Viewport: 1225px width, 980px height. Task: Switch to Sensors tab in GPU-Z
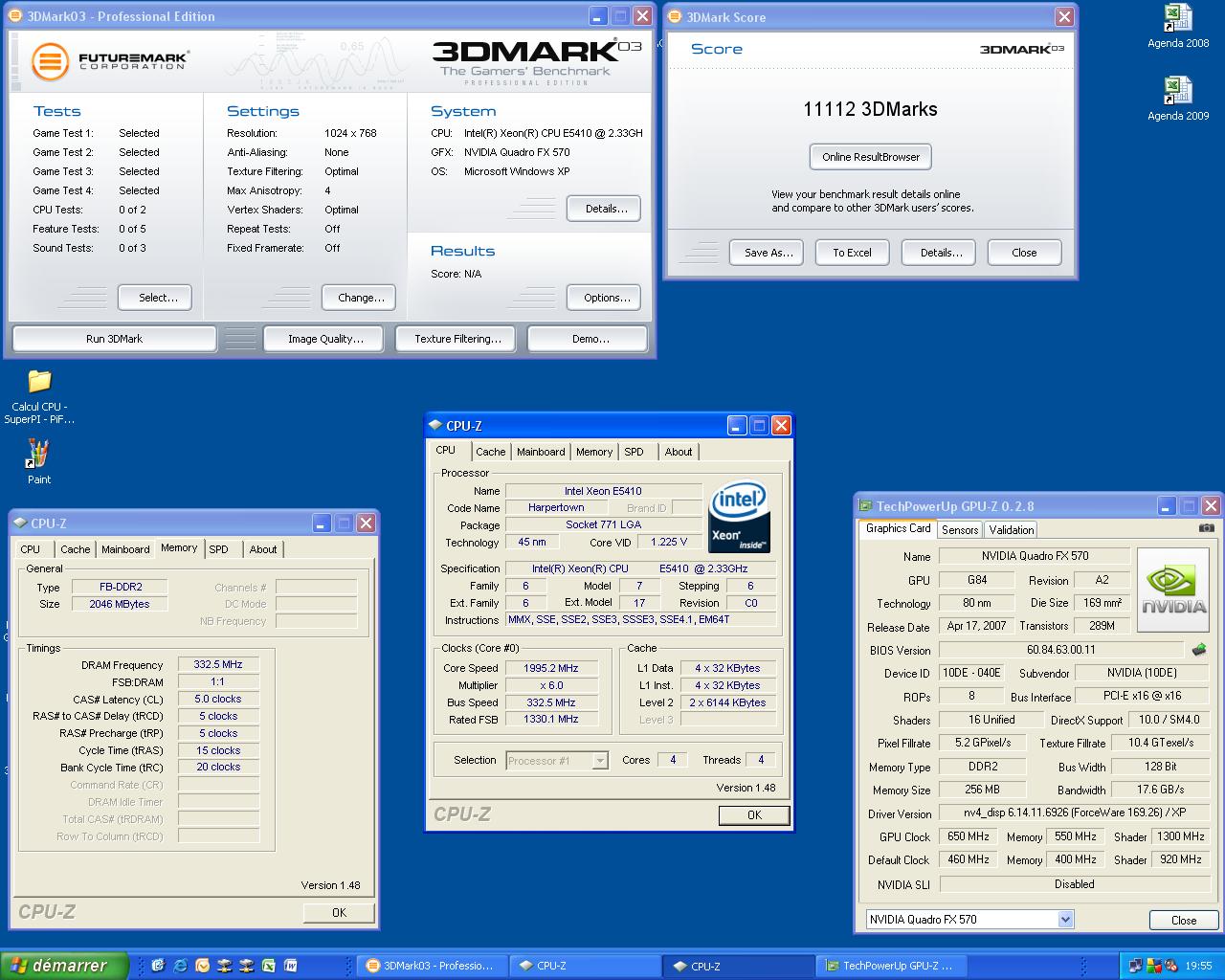point(959,529)
